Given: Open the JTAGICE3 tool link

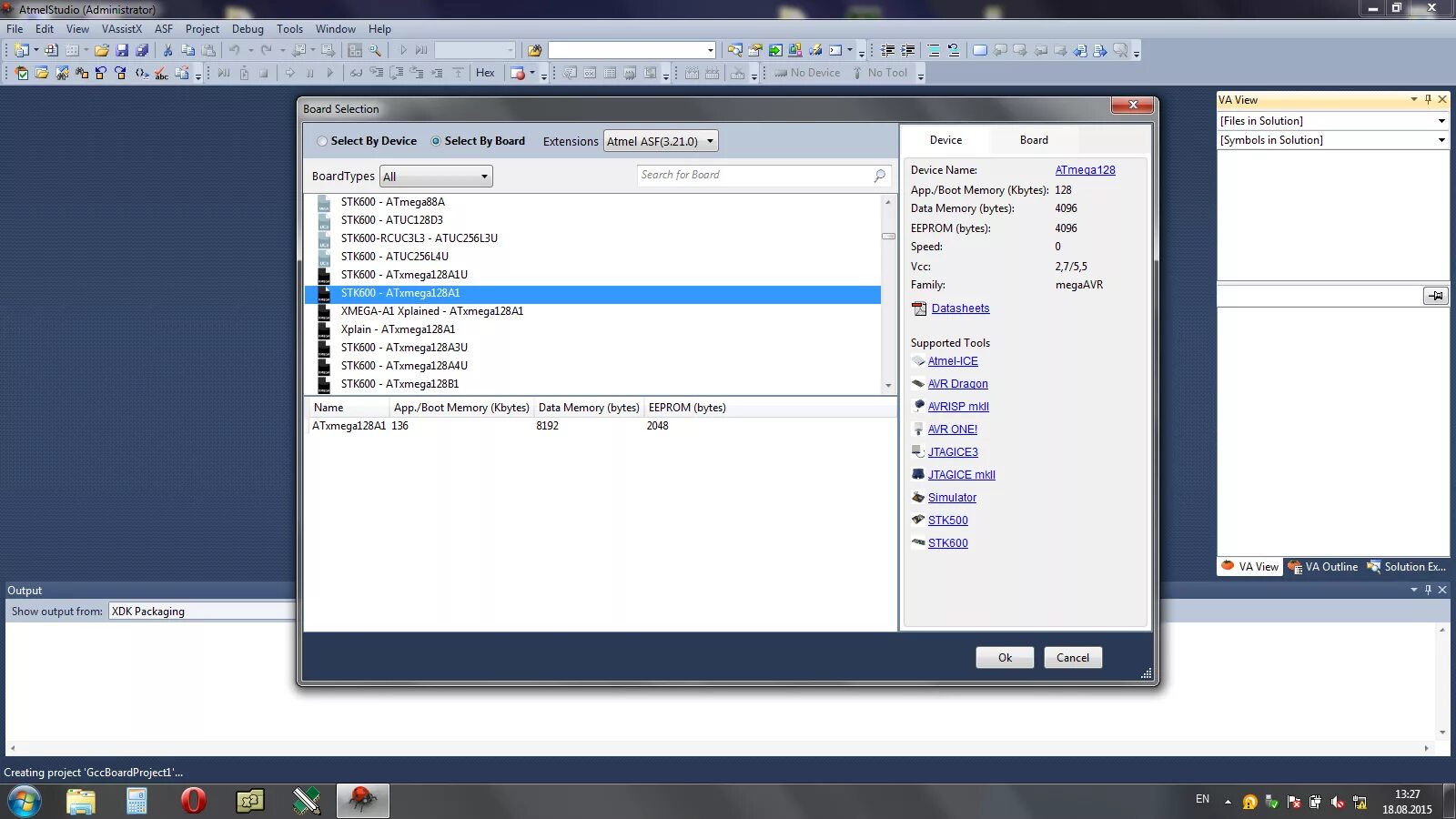Looking at the screenshot, I should [953, 452].
